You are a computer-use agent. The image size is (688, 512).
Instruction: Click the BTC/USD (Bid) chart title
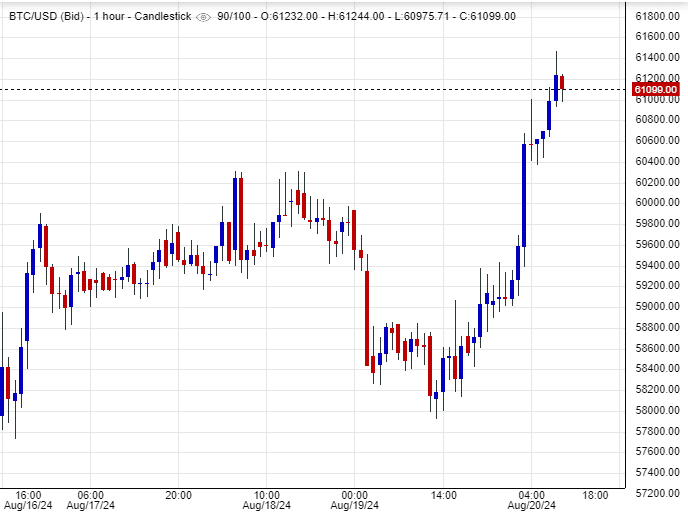[45, 17]
